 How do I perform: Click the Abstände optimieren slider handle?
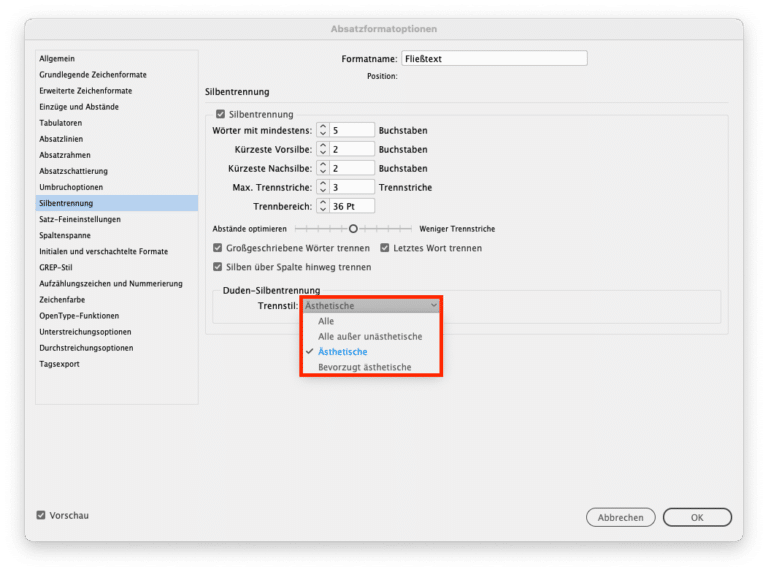pyautogui.click(x=353, y=229)
